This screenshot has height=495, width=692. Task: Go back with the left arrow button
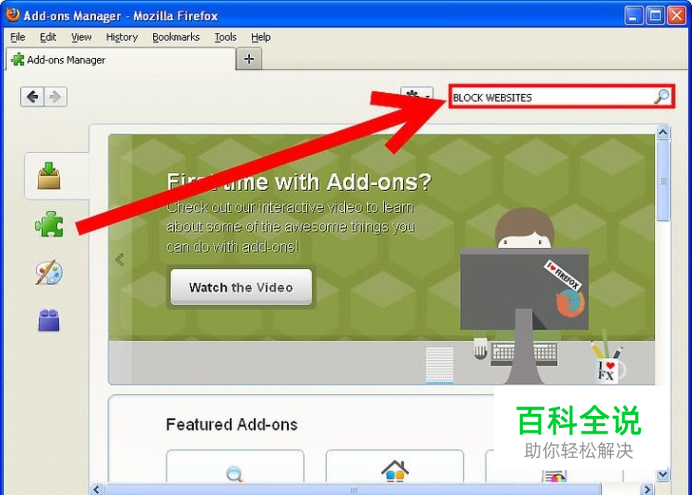click(32, 97)
